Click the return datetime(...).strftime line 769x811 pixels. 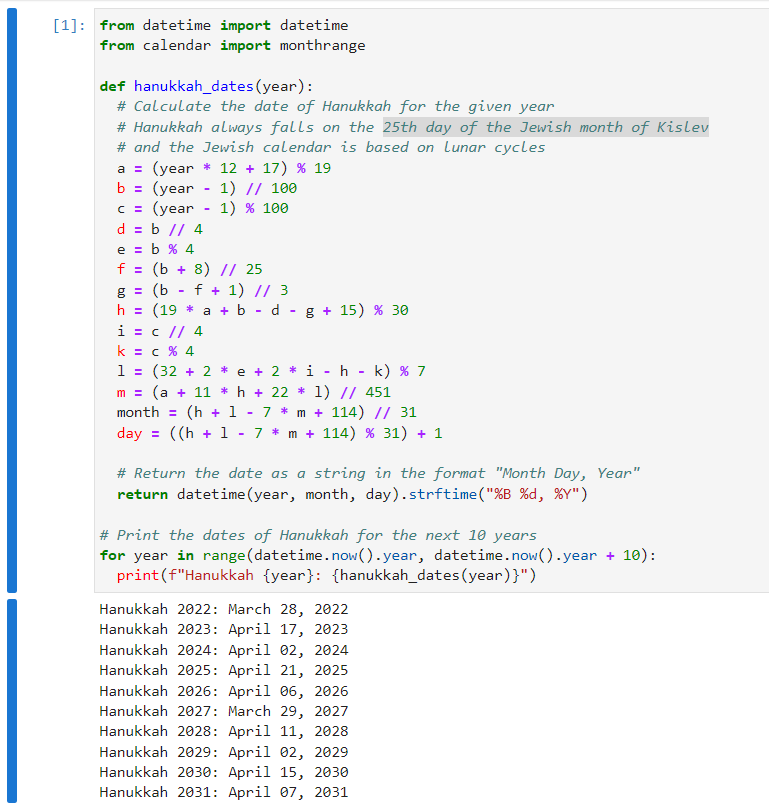[353, 494]
